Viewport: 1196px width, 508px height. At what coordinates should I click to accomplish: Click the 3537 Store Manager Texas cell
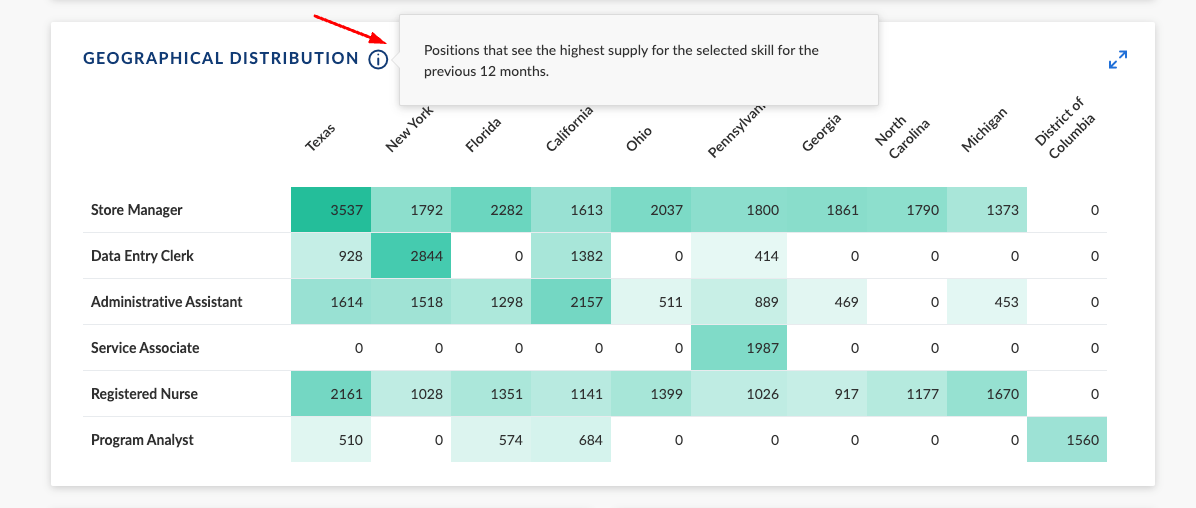pyautogui.click(x=331, y=210)
